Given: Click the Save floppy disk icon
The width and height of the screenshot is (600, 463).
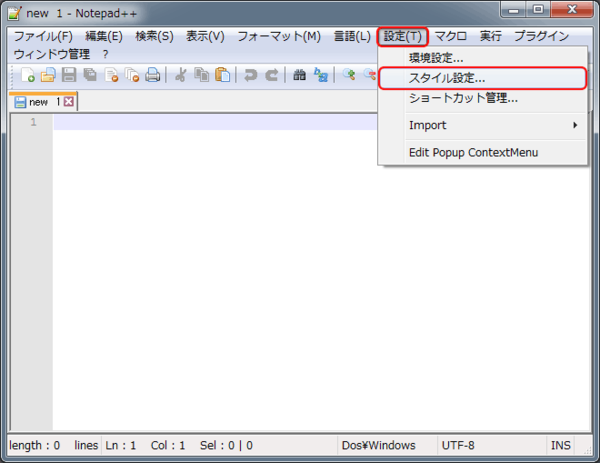Looking at the screenshot, I should [69, 75].
